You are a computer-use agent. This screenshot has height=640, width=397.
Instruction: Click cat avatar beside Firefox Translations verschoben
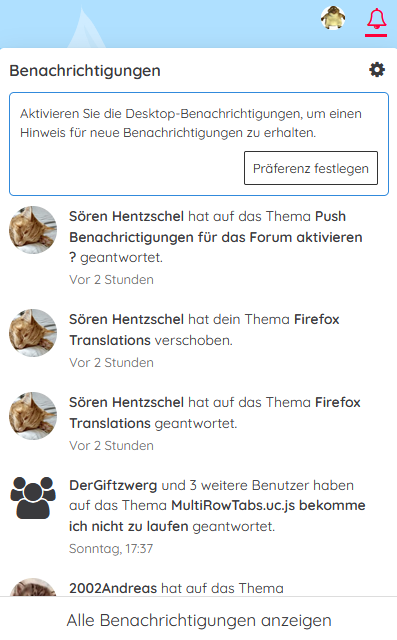(33, 333)
